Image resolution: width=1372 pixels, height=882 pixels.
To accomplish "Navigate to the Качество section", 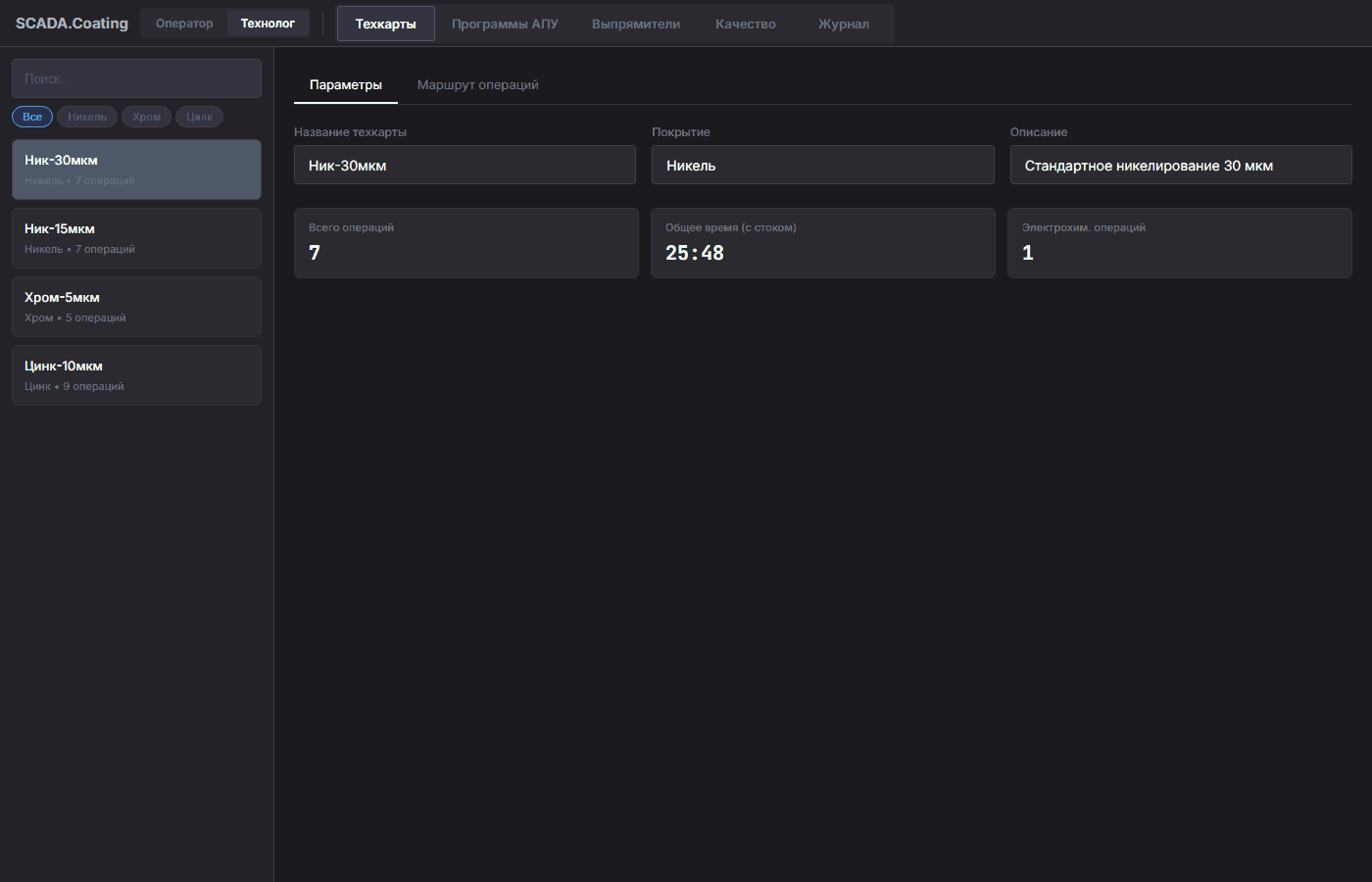I will tap(745, 24).
